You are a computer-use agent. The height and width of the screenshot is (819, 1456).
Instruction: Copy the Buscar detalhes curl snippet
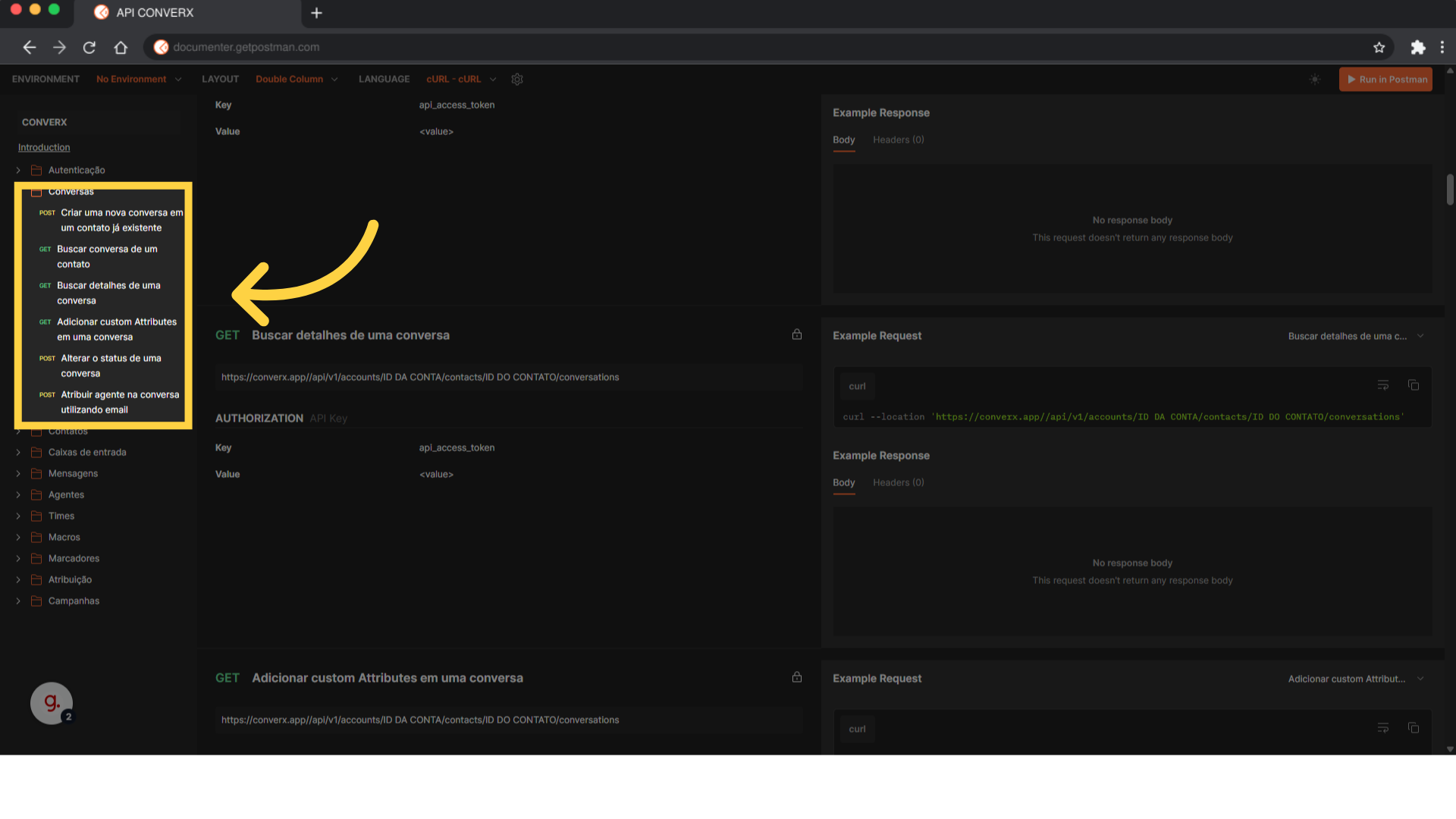click(x=1414, y=385)
